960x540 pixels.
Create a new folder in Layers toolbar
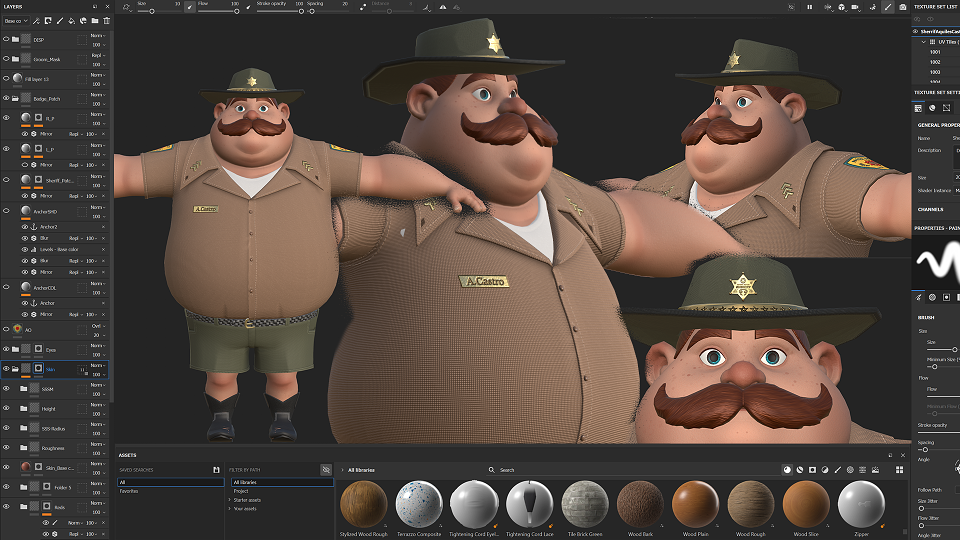95,21
